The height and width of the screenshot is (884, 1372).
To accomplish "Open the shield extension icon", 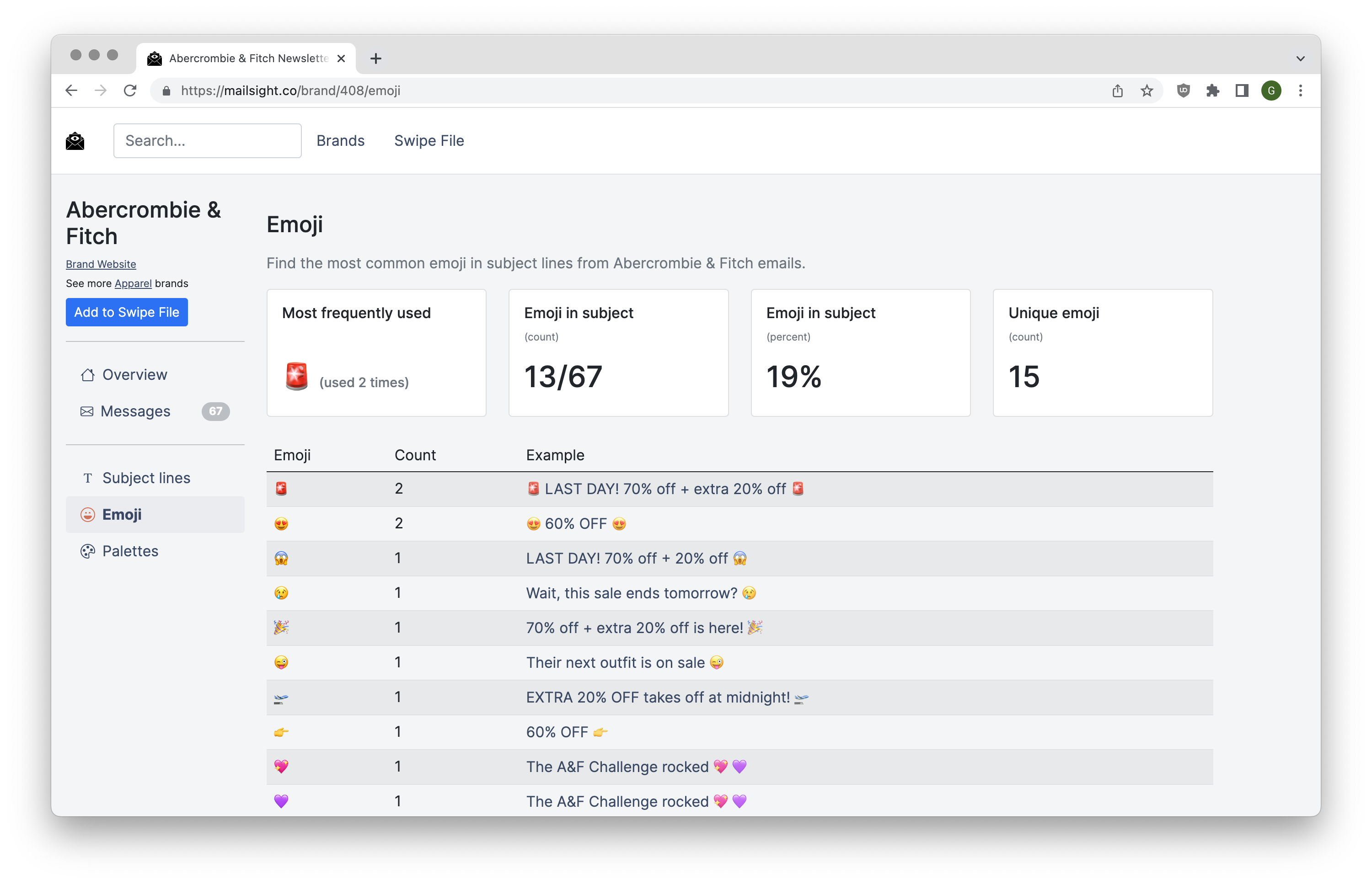I will coord(1183,91).
